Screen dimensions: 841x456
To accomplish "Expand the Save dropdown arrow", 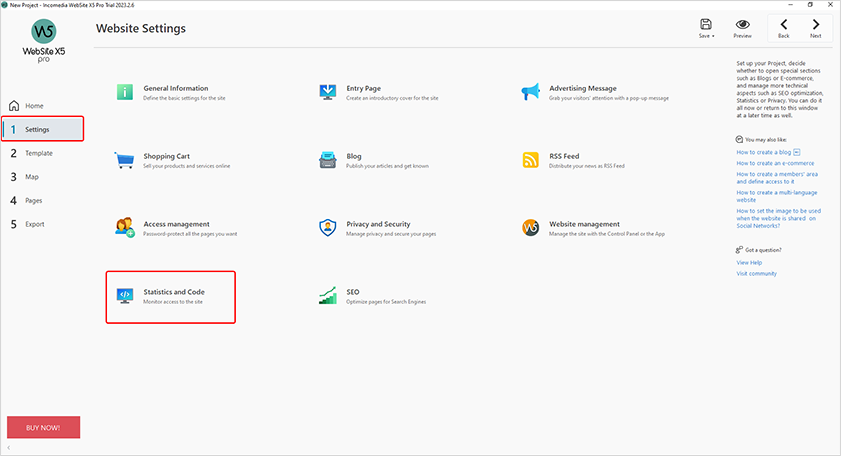I will 713,36.
